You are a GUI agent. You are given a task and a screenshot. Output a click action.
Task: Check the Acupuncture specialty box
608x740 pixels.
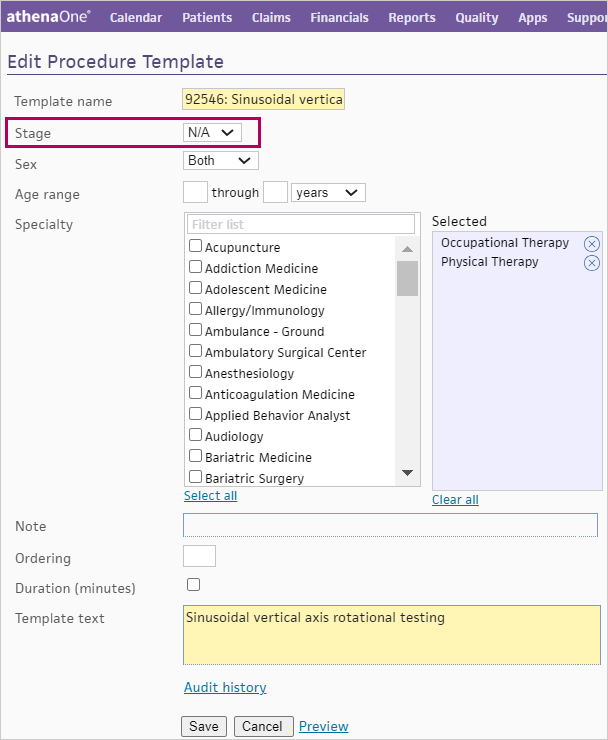196,246
